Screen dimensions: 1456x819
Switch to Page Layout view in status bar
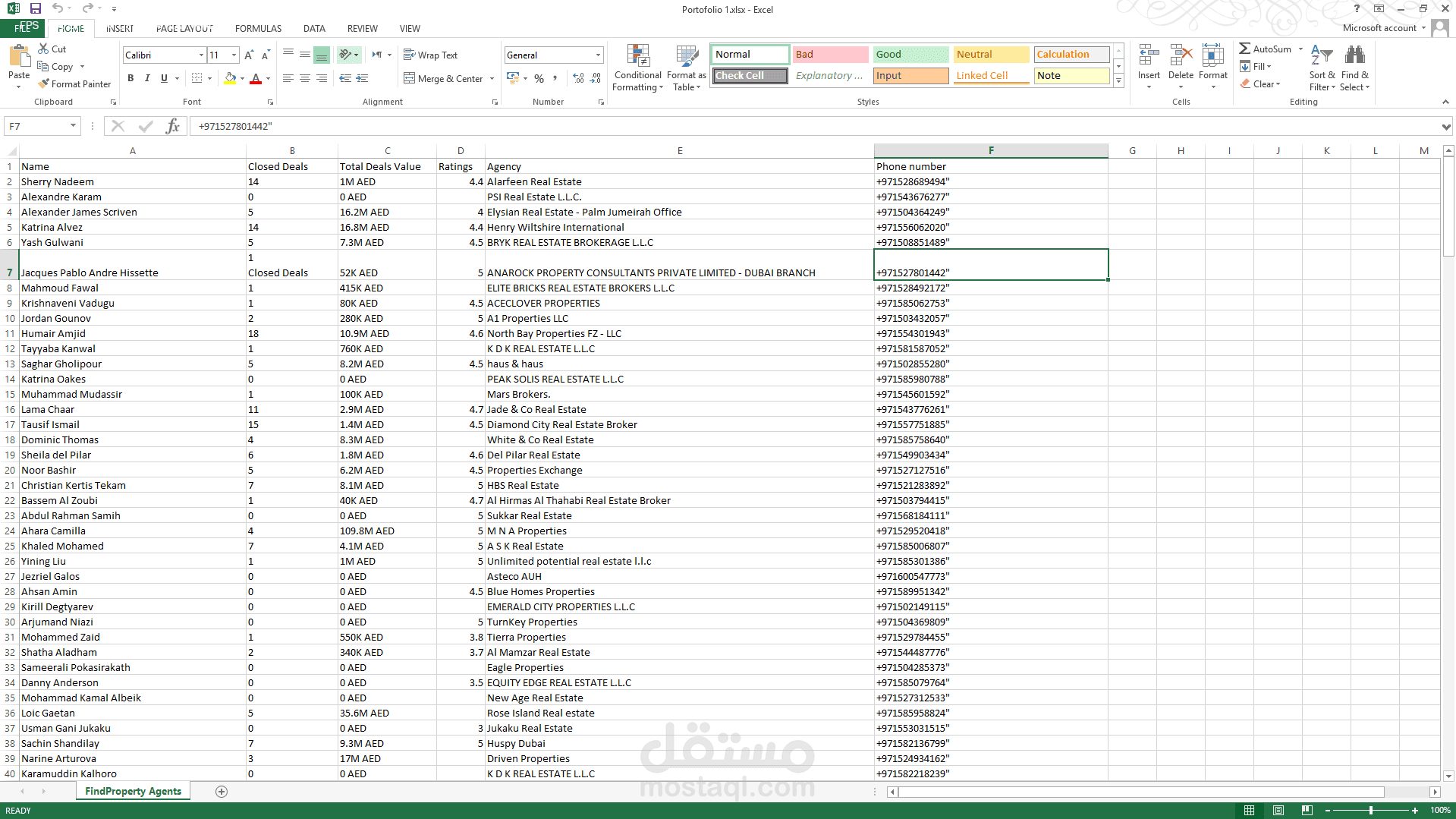point(1278,811)
